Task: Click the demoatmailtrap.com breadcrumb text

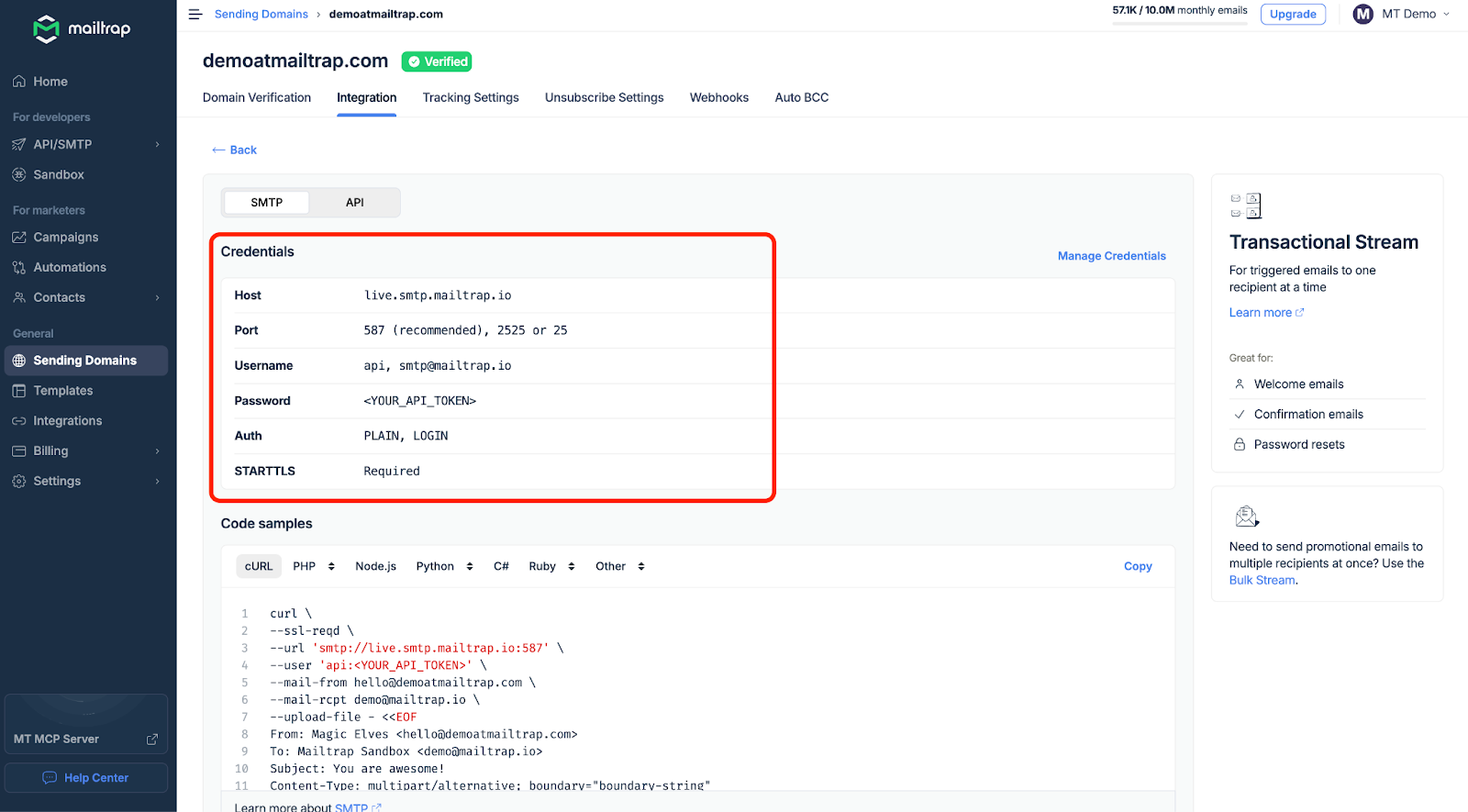Action: 386,14
